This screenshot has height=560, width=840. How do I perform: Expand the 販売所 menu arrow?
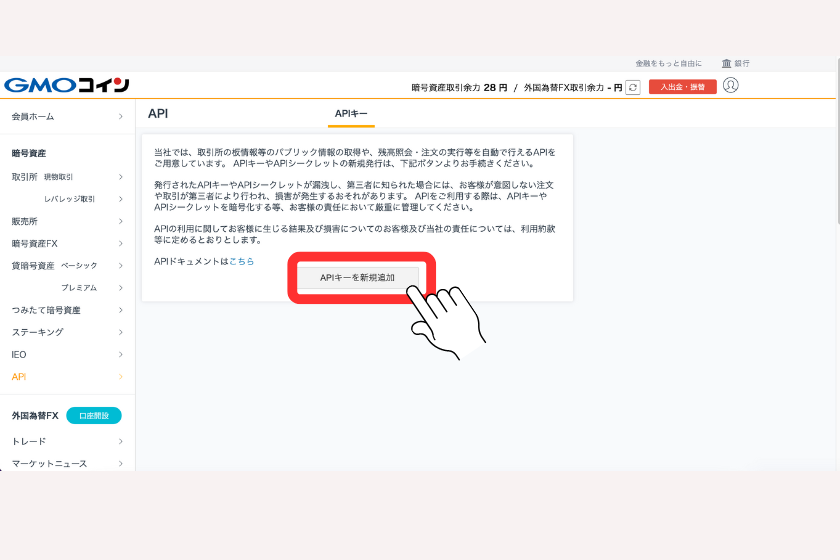click(120, 221)
